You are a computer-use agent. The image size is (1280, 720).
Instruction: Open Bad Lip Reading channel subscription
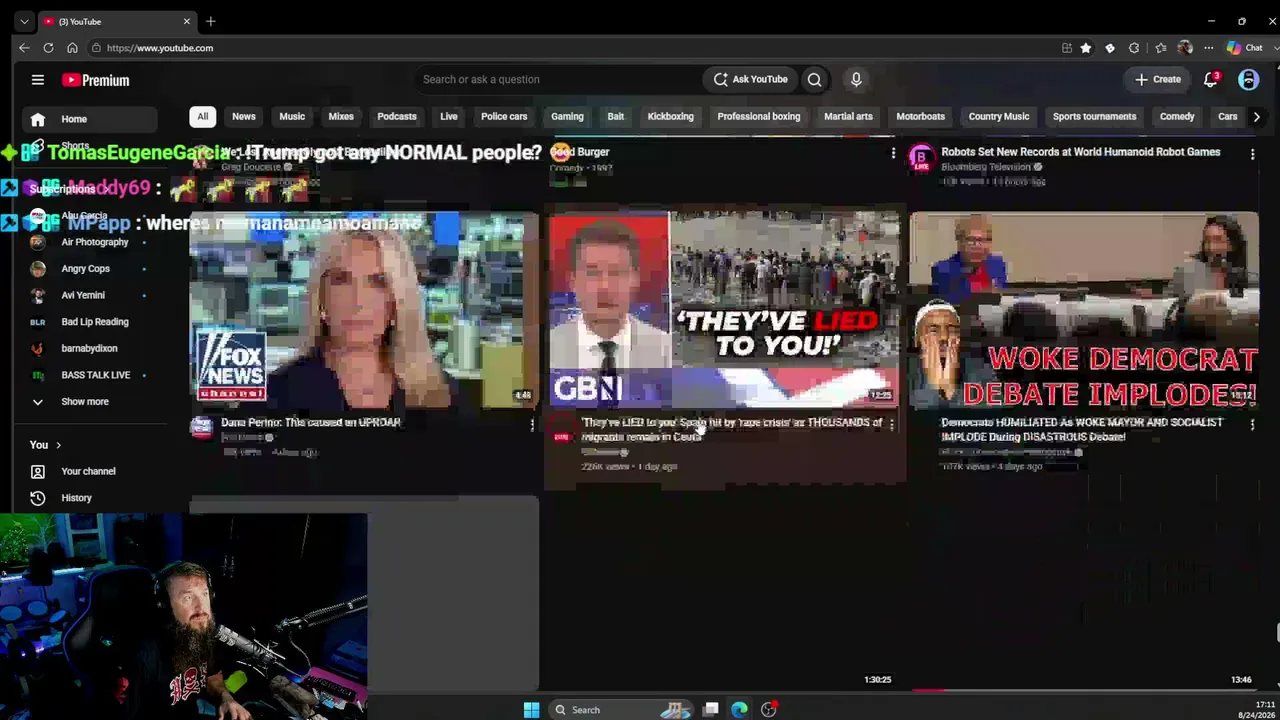[88, 322]
